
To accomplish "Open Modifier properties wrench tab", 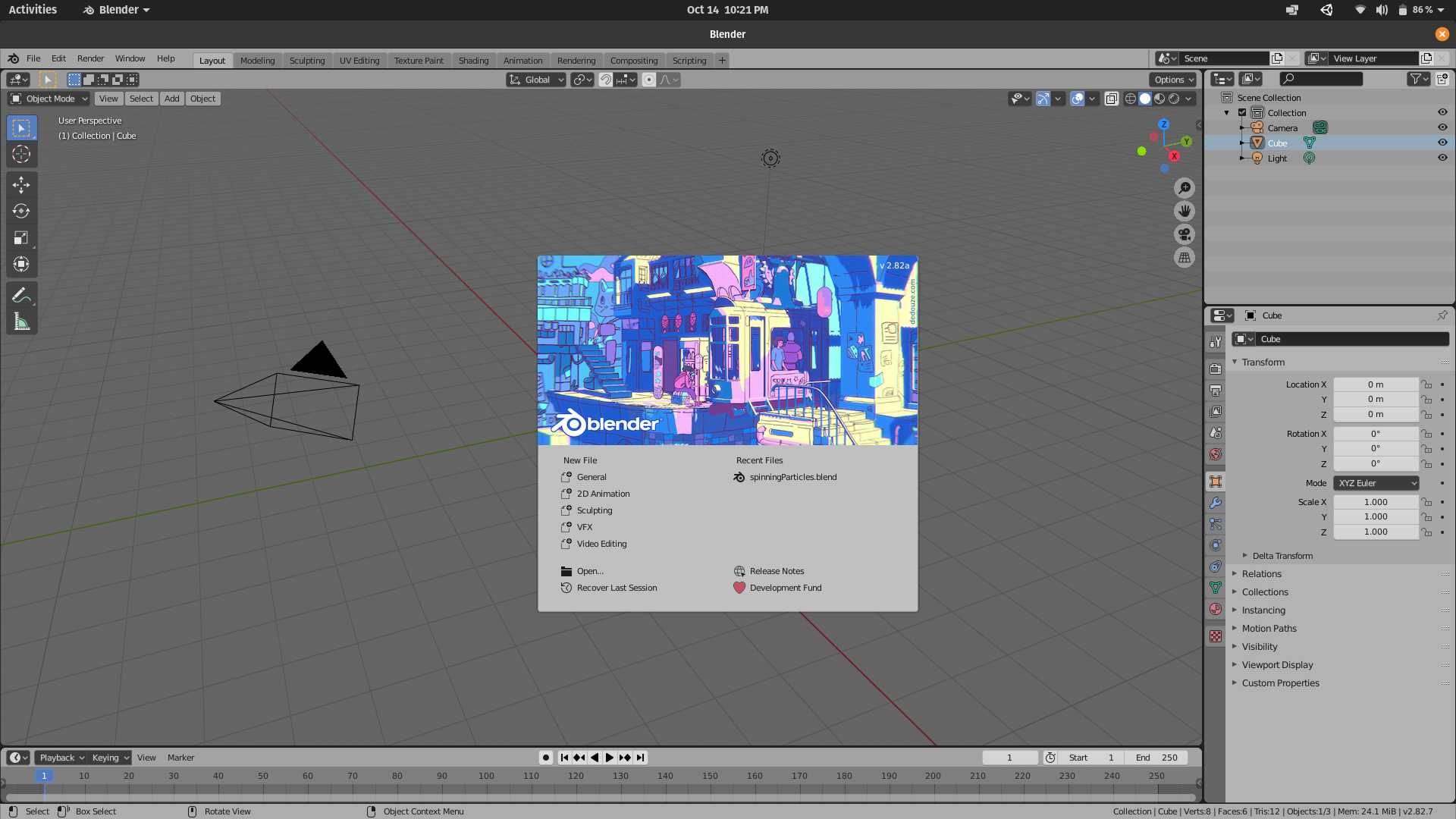I will pyautogui.click(x=1216, y=503).
